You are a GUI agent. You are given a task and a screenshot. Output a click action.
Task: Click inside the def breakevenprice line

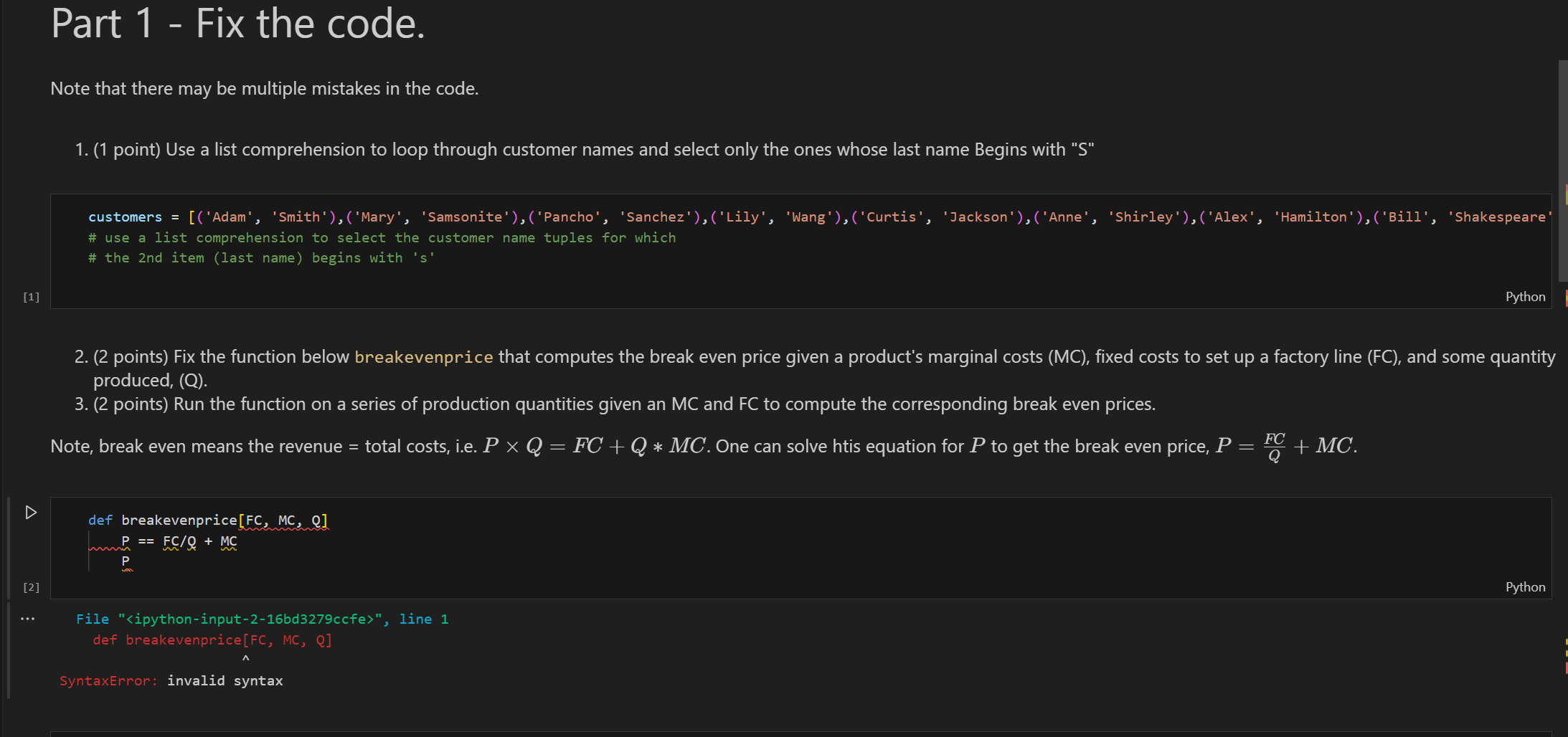click(208, 520)
